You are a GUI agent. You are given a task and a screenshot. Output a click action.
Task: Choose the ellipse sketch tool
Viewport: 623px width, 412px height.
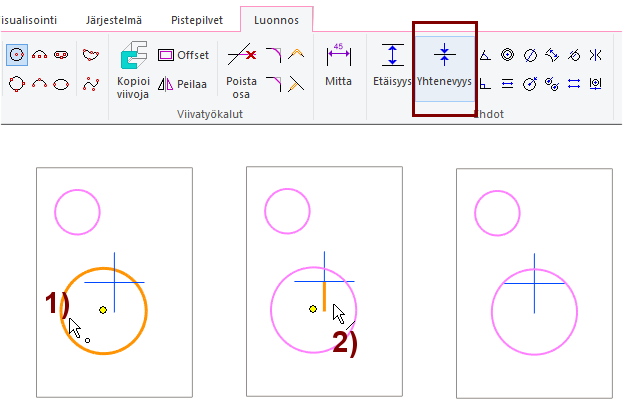[x=61, y=84]
